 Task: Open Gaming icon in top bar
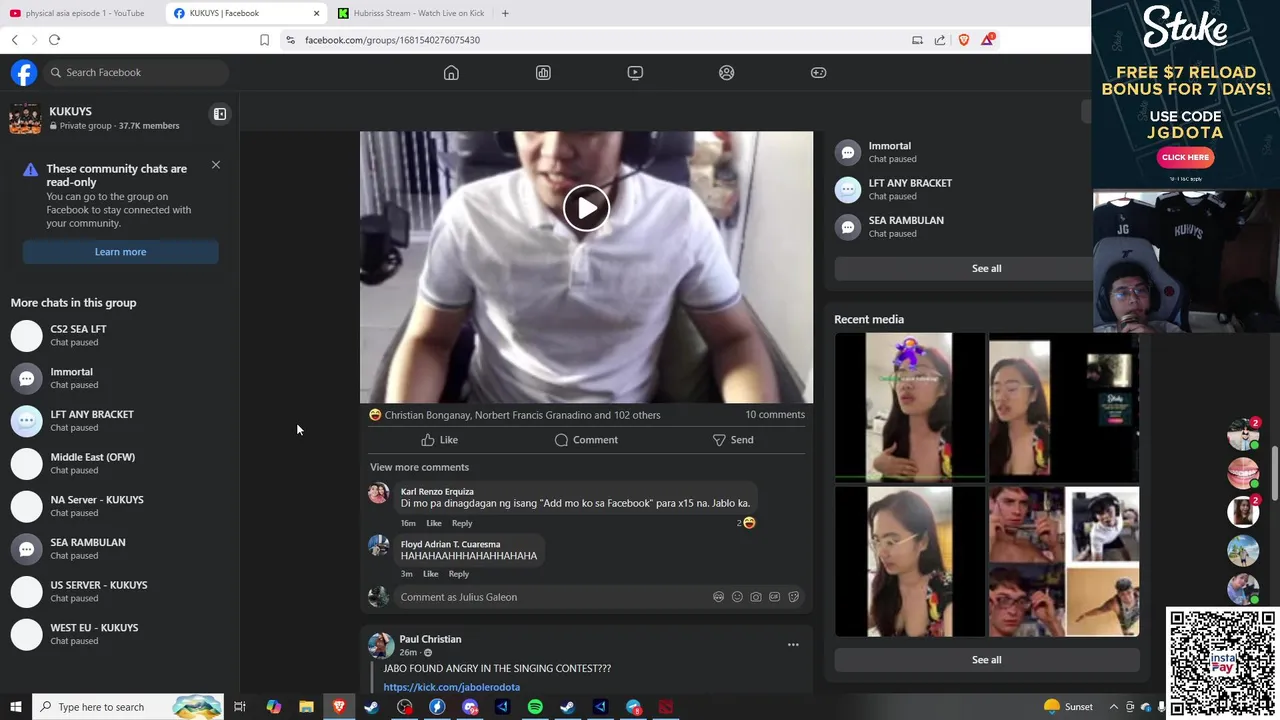click(818, 72)
